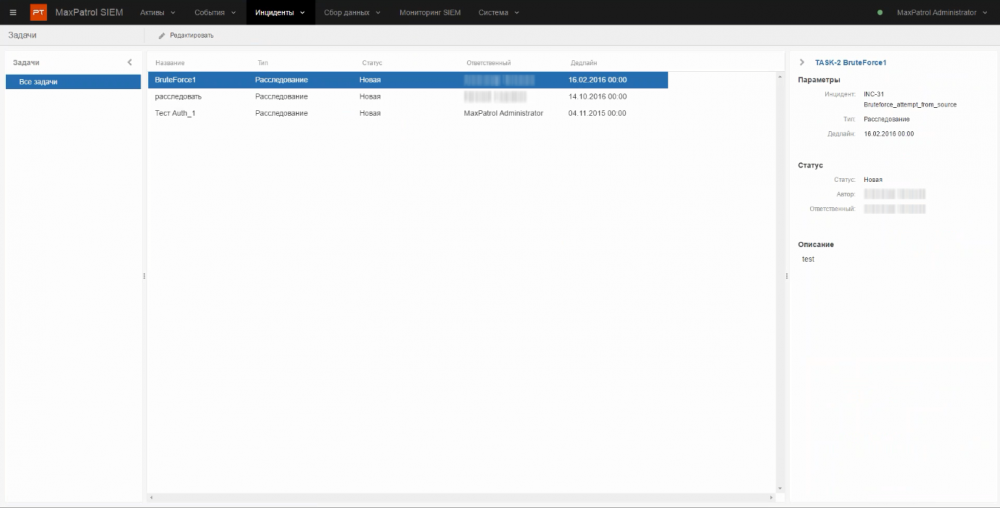Open the Система dropdown menu
Screen dimensions: 1000x508
pyautogui.click(x=499, y=12)
